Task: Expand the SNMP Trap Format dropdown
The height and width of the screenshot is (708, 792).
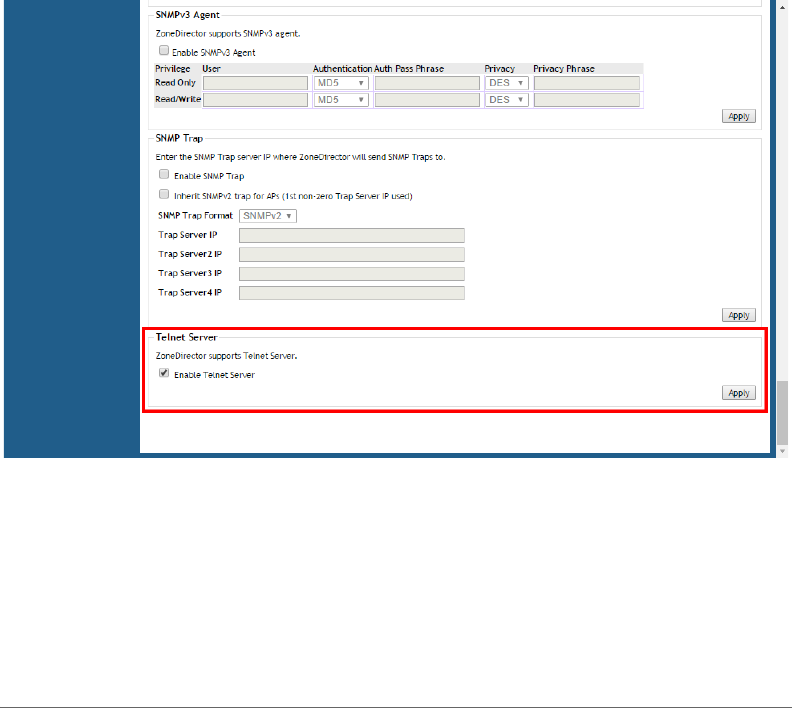Action: pyautogui.click(x=268, y=216)
